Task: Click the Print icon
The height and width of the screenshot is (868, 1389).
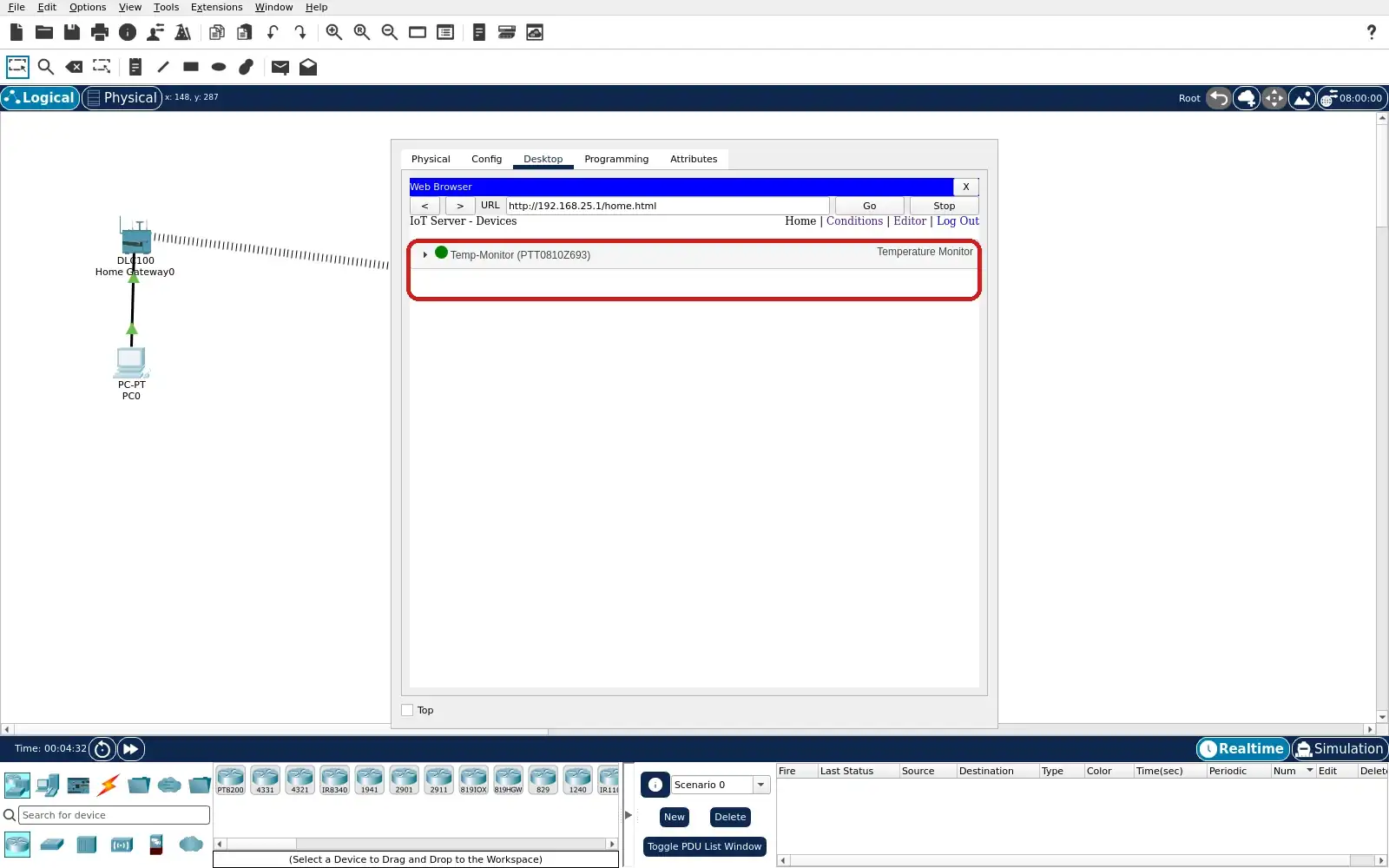Action: click(x=100, y=32)
